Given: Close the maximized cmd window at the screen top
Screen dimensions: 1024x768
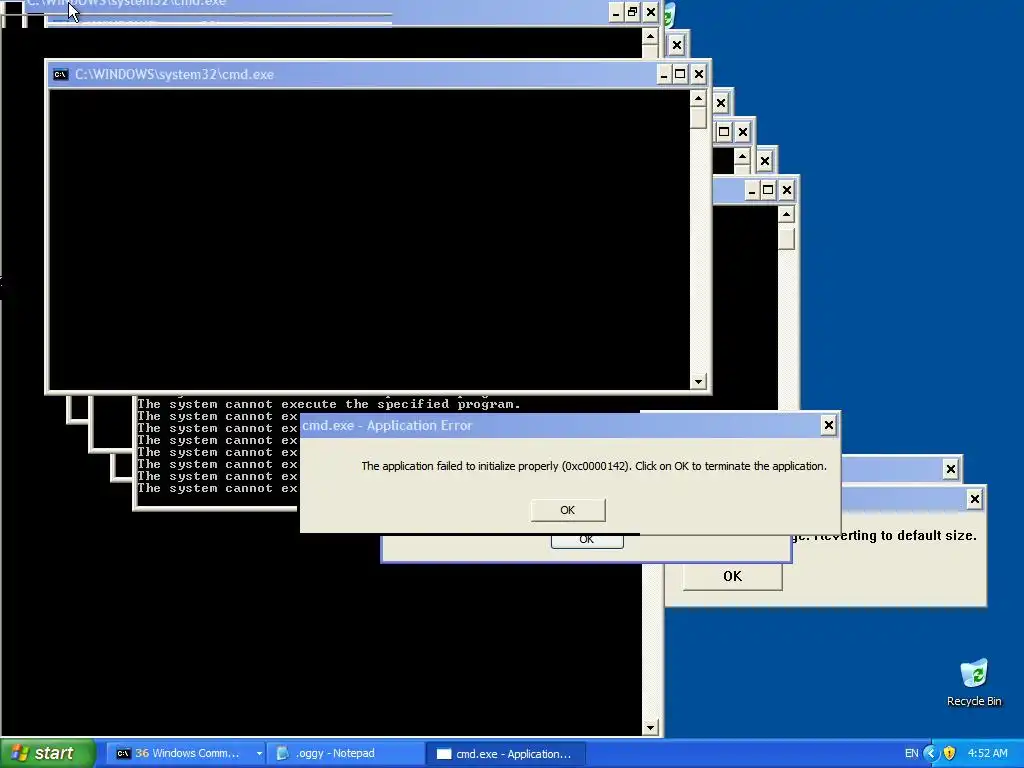Looking at the screenshot, I should click(650, 12).
